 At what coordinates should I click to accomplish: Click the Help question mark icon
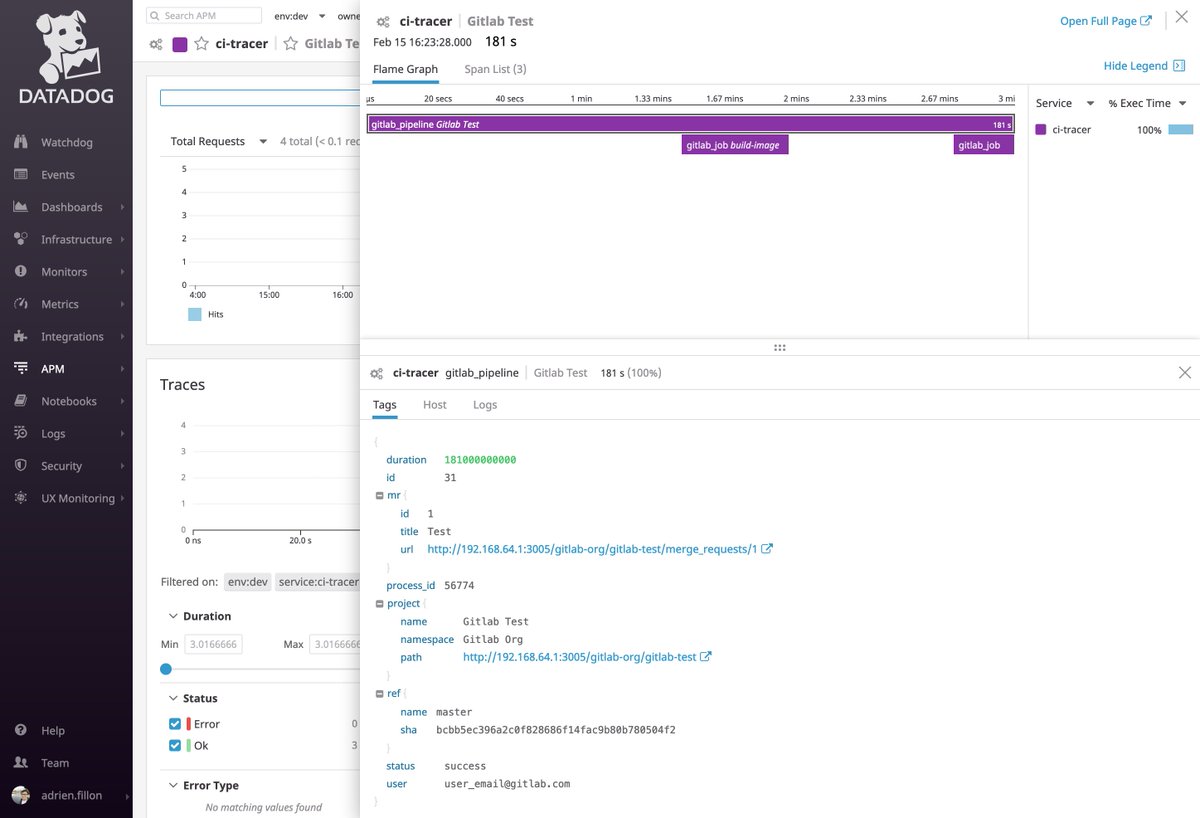point(21,730)
